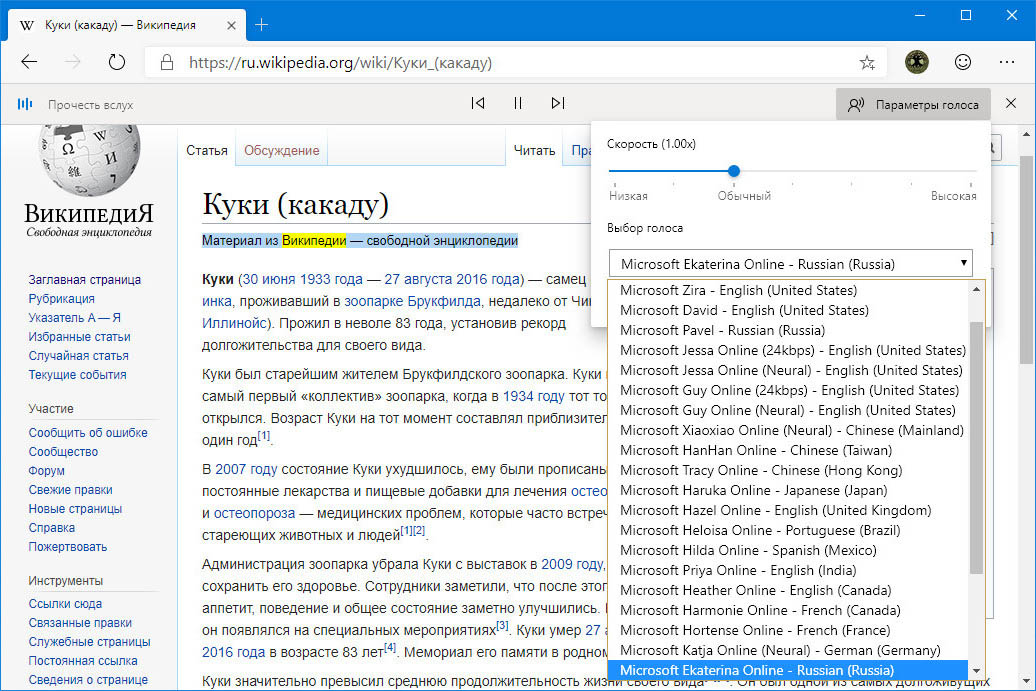Open the Свежие правки link
This screenshot has width=1036, height=691.
pos(71,490)
